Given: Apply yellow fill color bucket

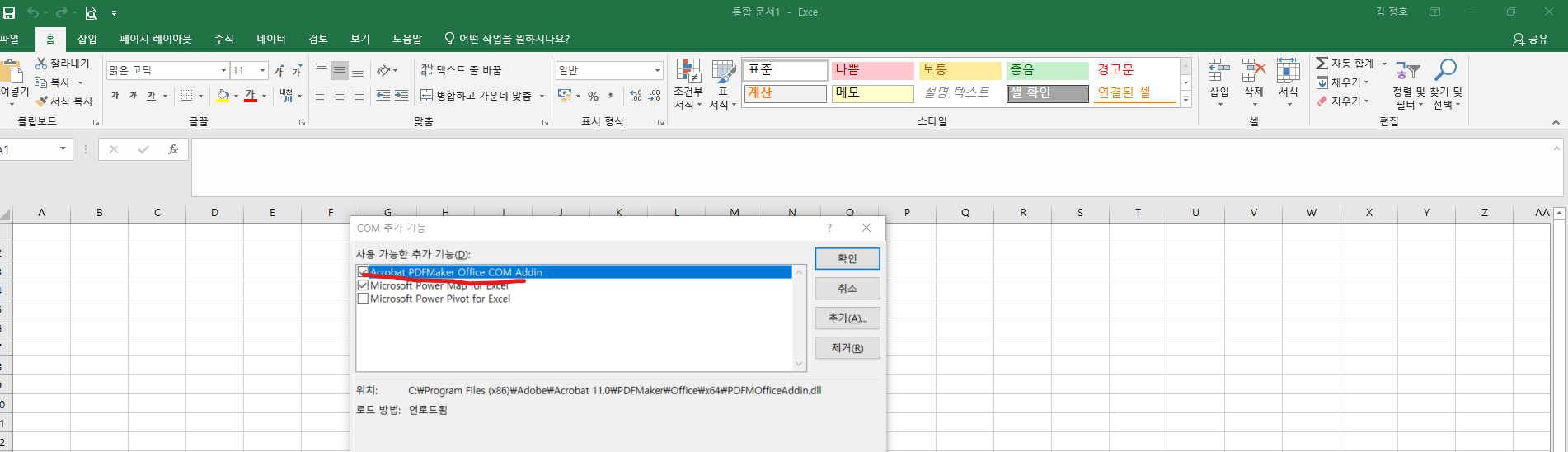Looking at the screenshot, I should [223, 96].
